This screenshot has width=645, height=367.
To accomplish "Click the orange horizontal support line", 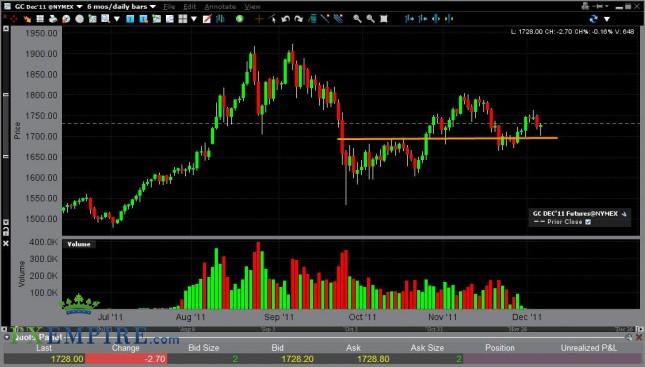I will pos(448,138).
